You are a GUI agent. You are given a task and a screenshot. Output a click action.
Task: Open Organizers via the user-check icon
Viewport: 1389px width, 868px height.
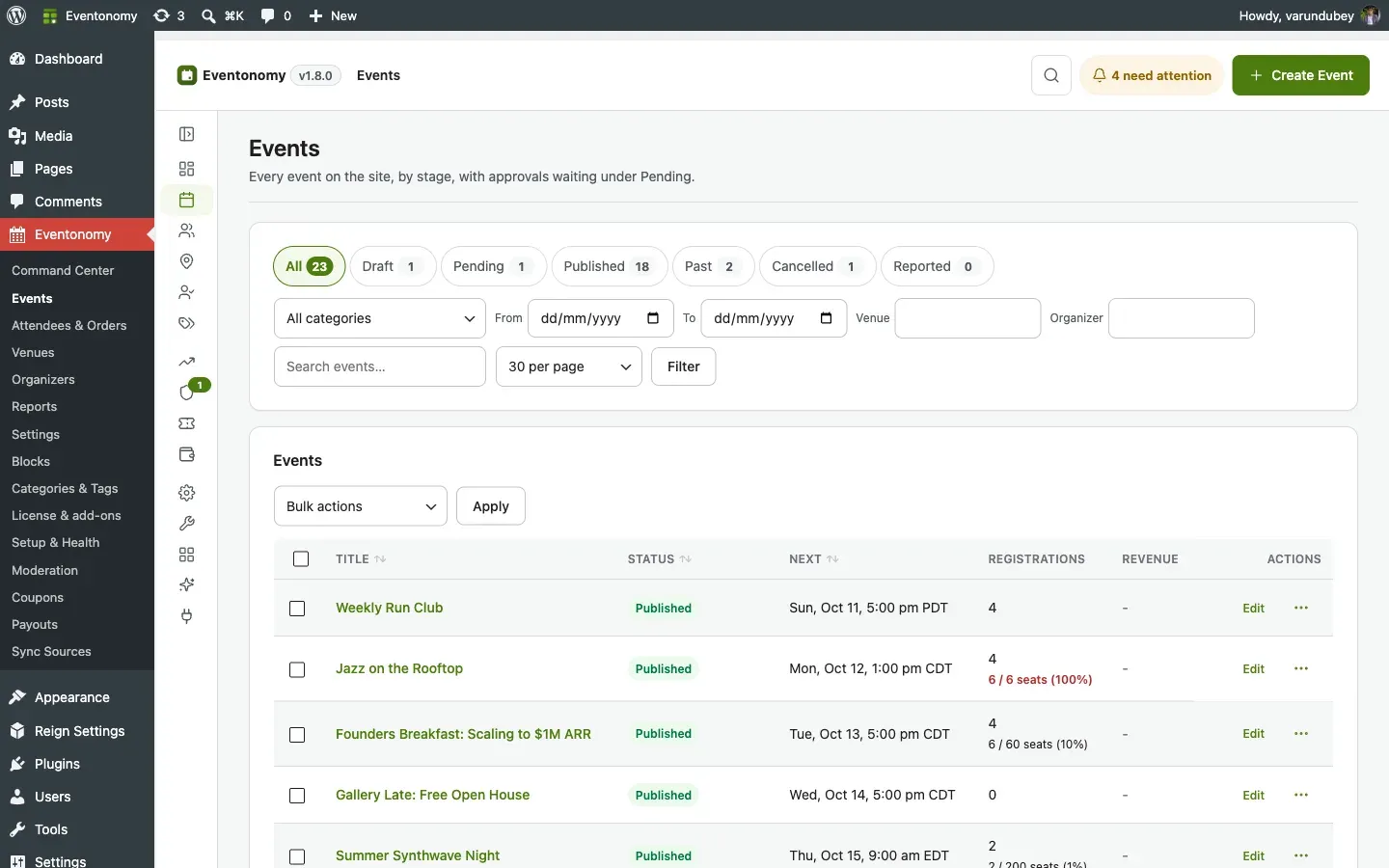coord(187,292)
